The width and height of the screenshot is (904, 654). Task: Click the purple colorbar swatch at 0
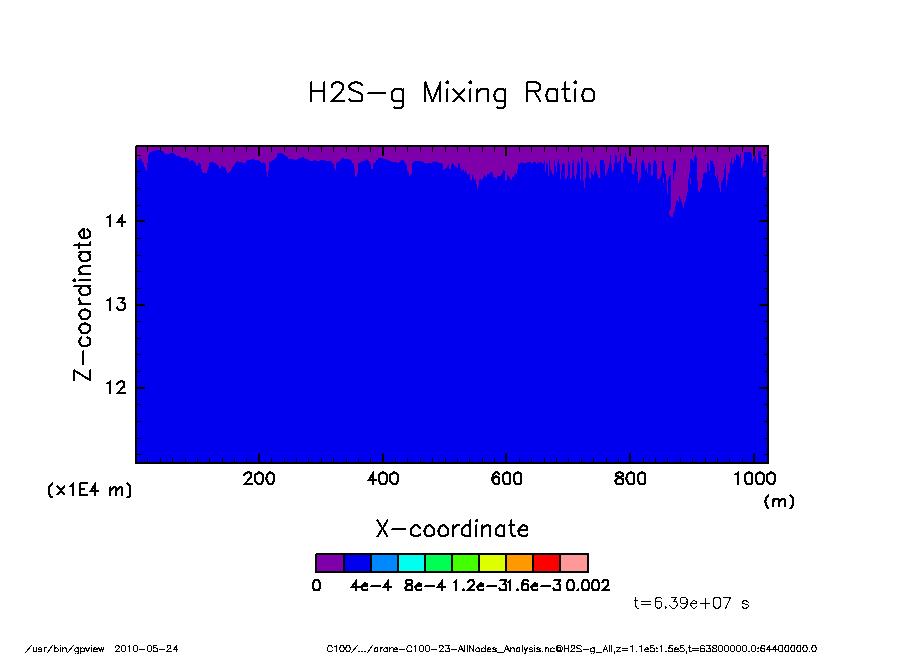point(330,563)
